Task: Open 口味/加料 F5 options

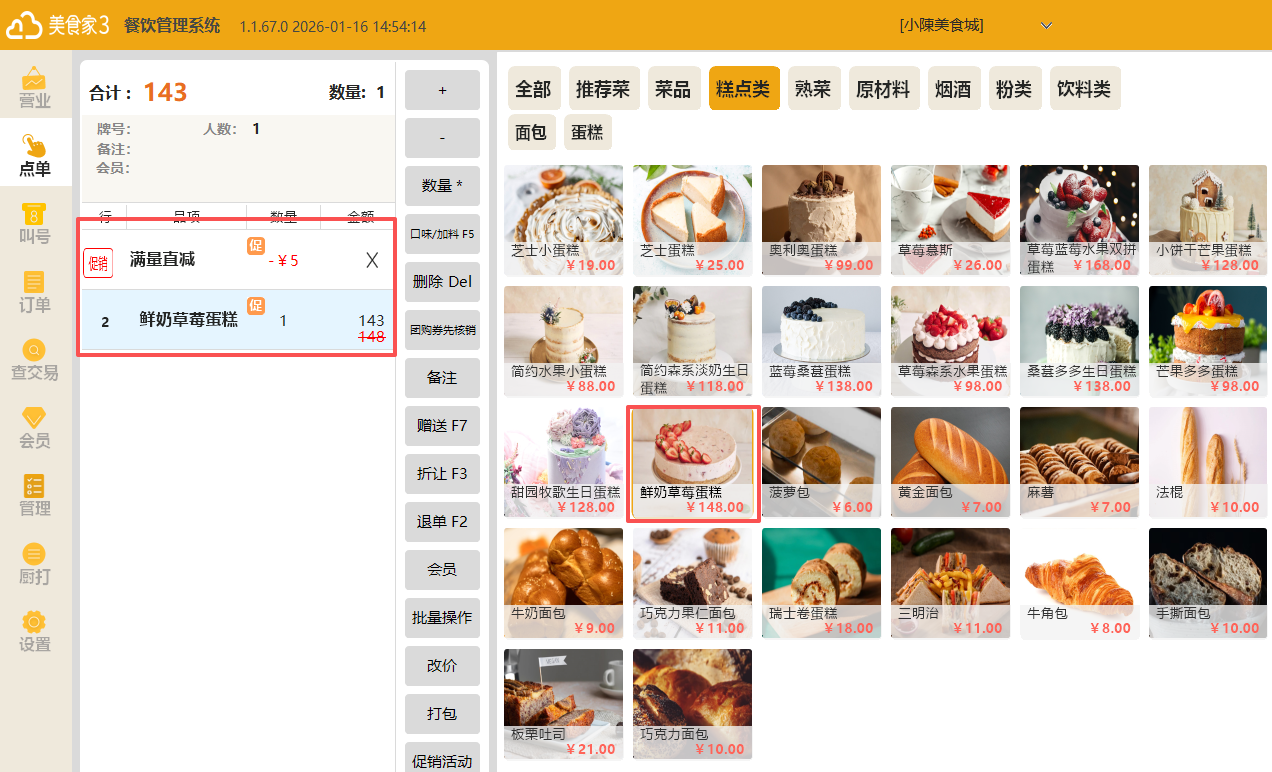Action: click(x=442, y=234)
